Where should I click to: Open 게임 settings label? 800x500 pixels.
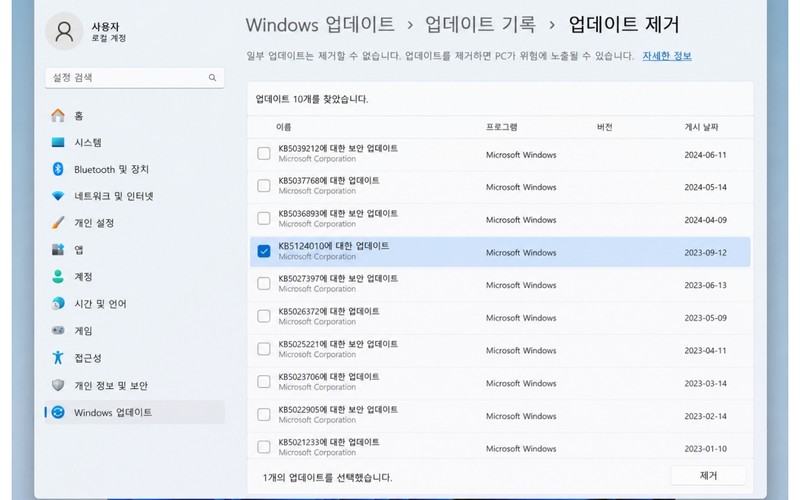click(x=83, y=331)
